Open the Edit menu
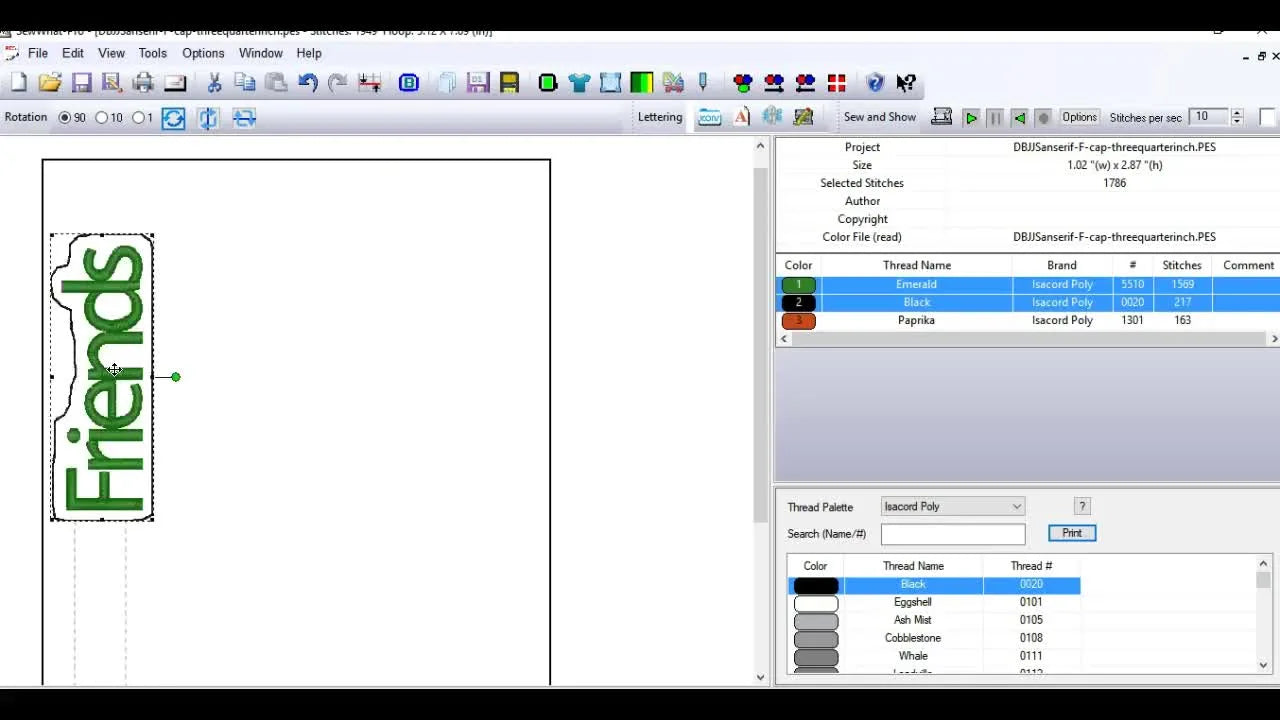Screen dimensions: 1280x720 73,53
